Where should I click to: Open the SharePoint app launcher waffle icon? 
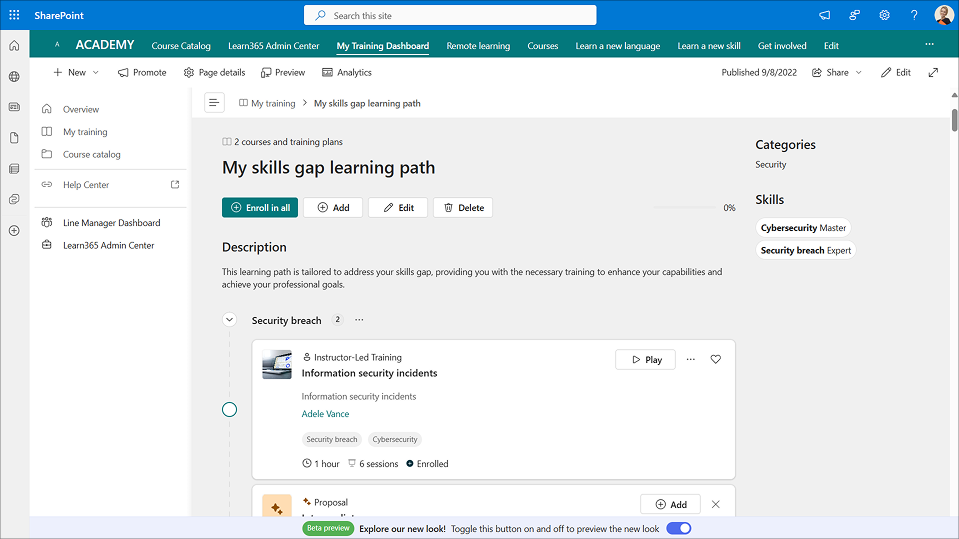click(x=14, y=15)
